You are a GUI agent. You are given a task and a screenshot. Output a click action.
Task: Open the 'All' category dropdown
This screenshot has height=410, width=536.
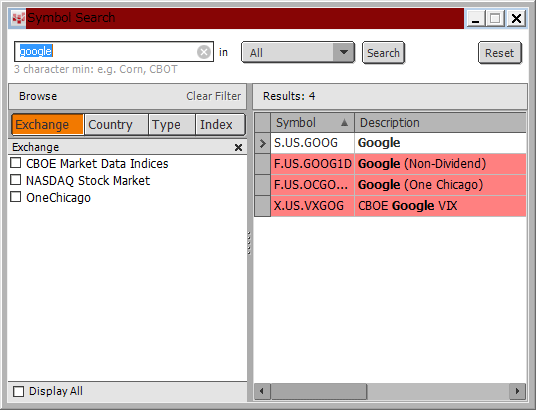[298, 53]
